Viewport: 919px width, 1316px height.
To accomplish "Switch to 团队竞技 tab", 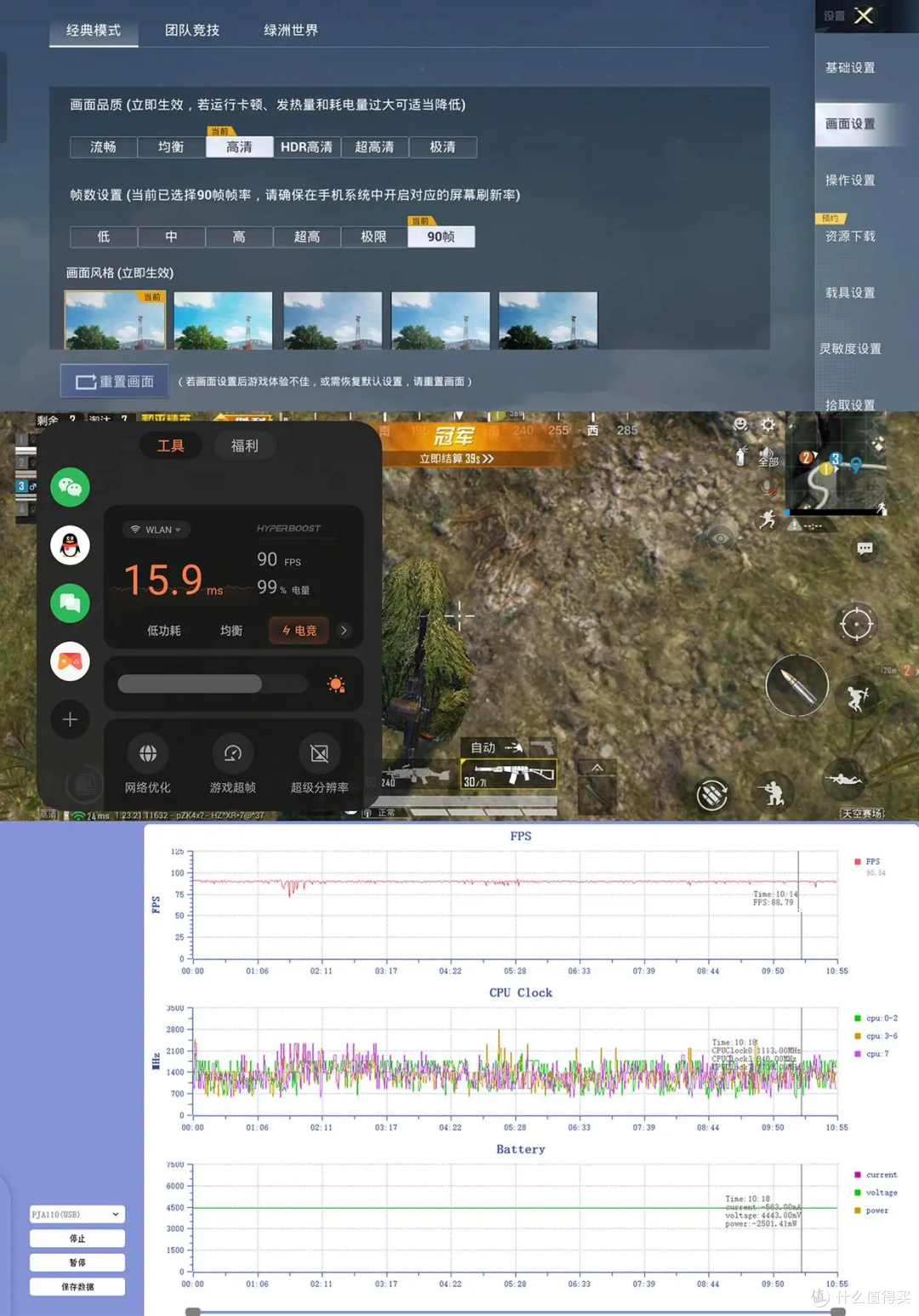I will point(192,31).
